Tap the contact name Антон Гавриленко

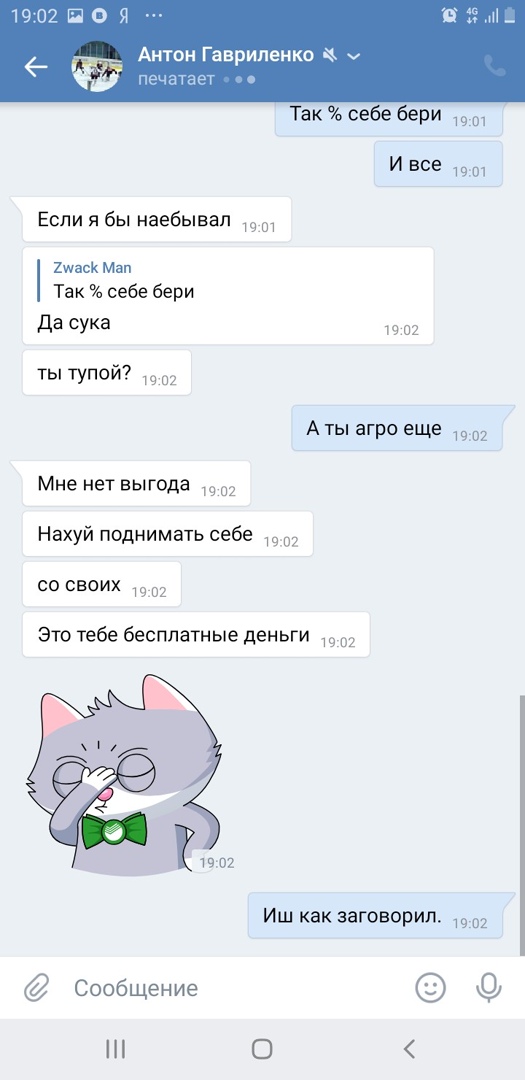(x=226, y=54)
